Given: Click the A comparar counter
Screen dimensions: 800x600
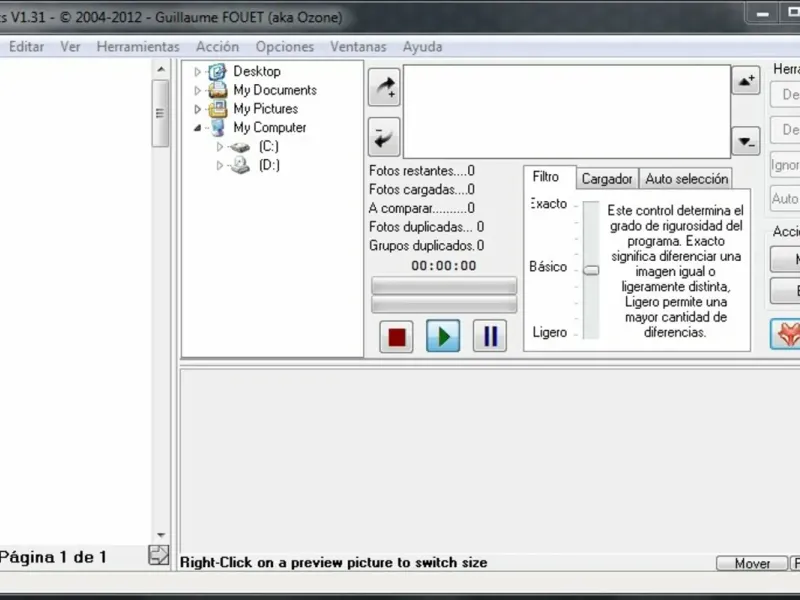Looking at the screenshot, I should pyautogui.click(x=421, y=208).
